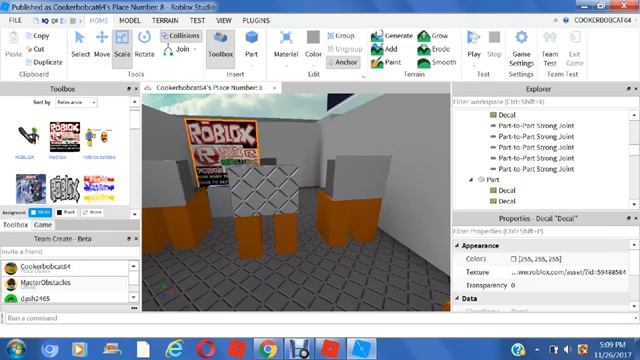Group the selected parts
The height and width of the screenshot is (360, 640).
click(341, 36)
